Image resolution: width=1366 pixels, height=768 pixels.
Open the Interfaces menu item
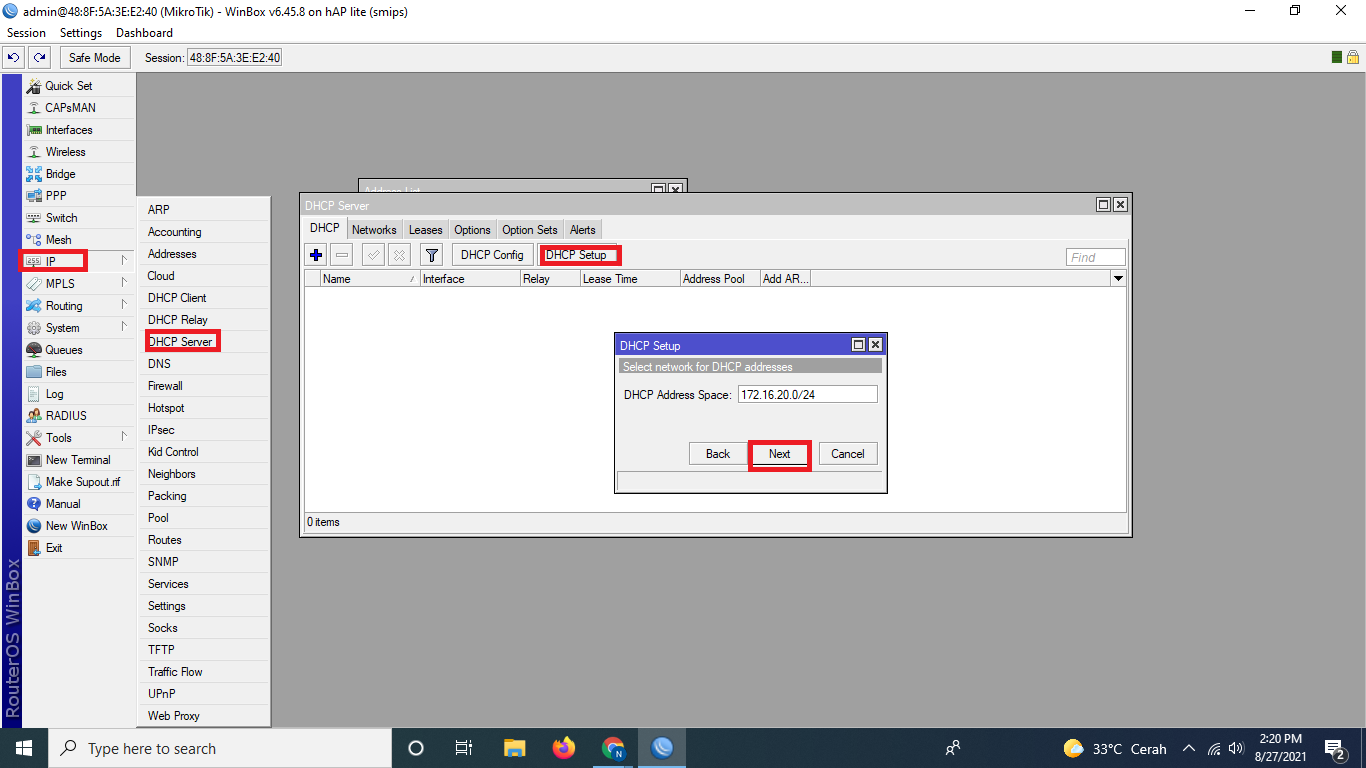(79, 130)
